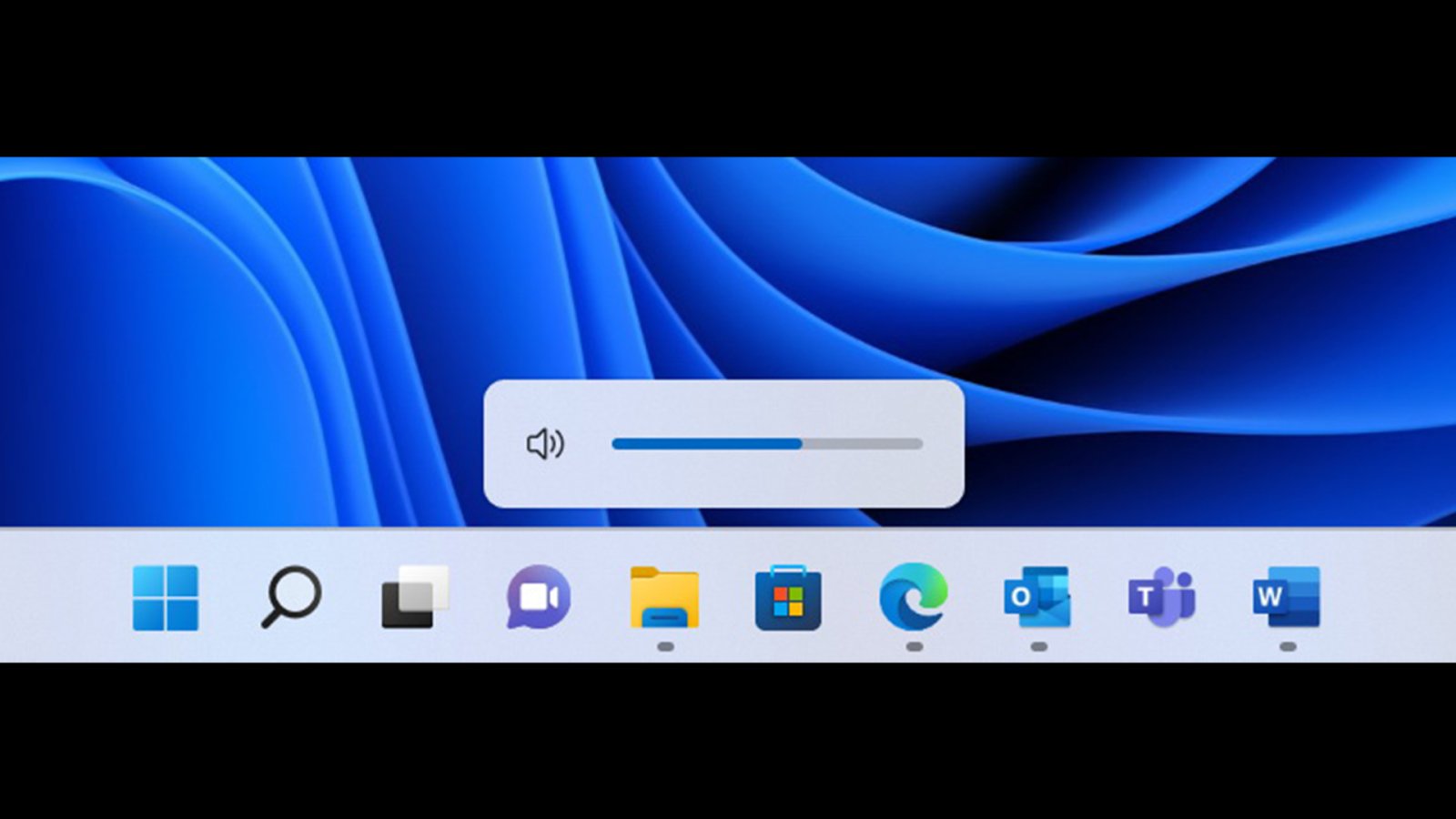Open File Explorer from the taskbar
Image resolution: width=1456 pixels, height=819 pixels.
click(664, 598)
